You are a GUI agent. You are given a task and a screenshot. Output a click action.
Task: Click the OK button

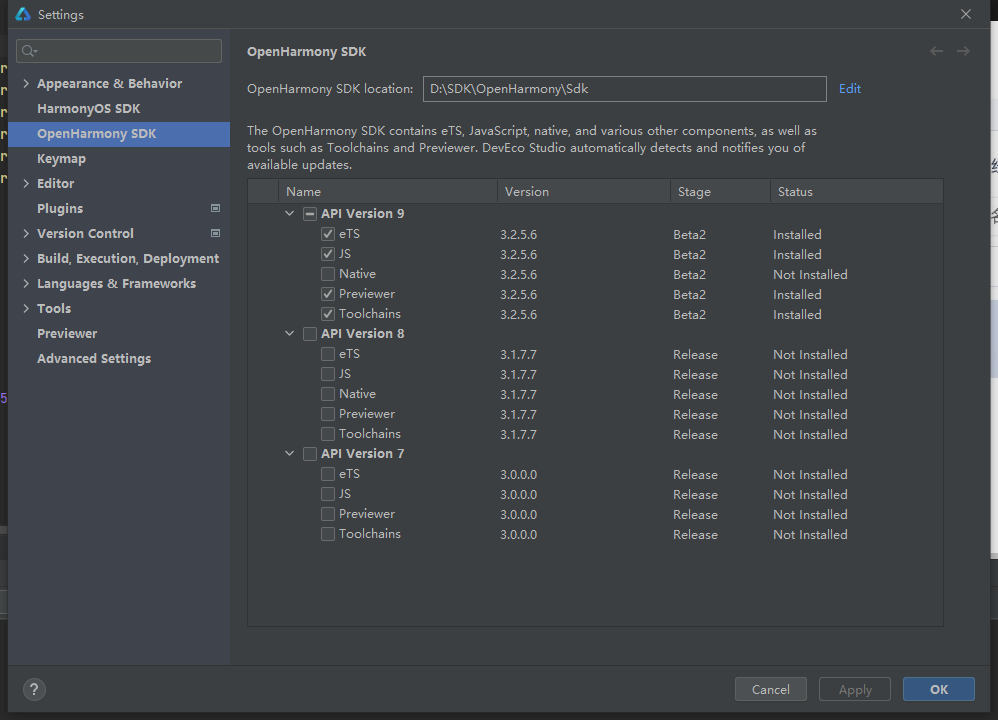click(939, 689)
